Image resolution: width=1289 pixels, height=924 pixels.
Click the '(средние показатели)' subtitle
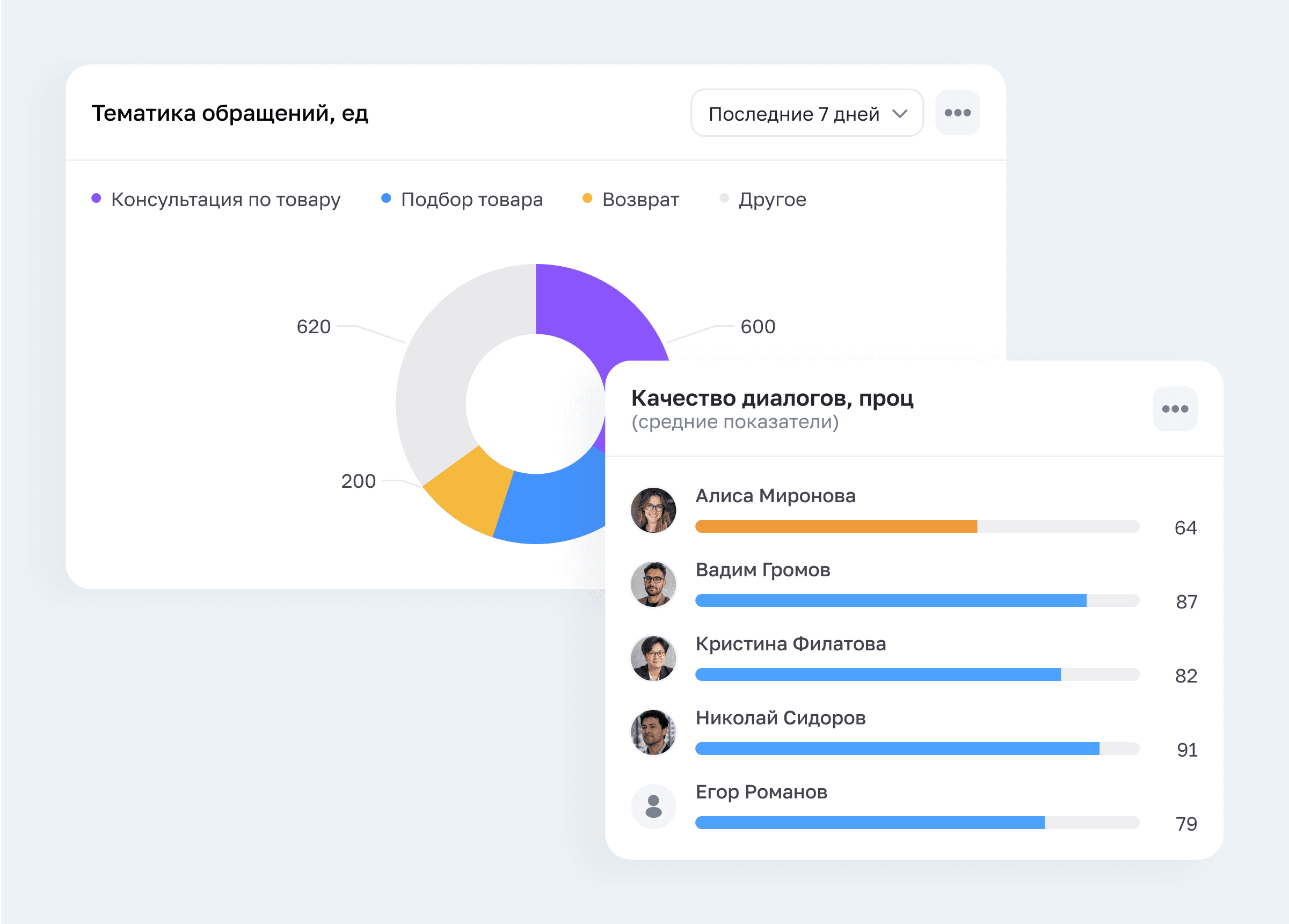pyautogui.click(x=735, y=422)
